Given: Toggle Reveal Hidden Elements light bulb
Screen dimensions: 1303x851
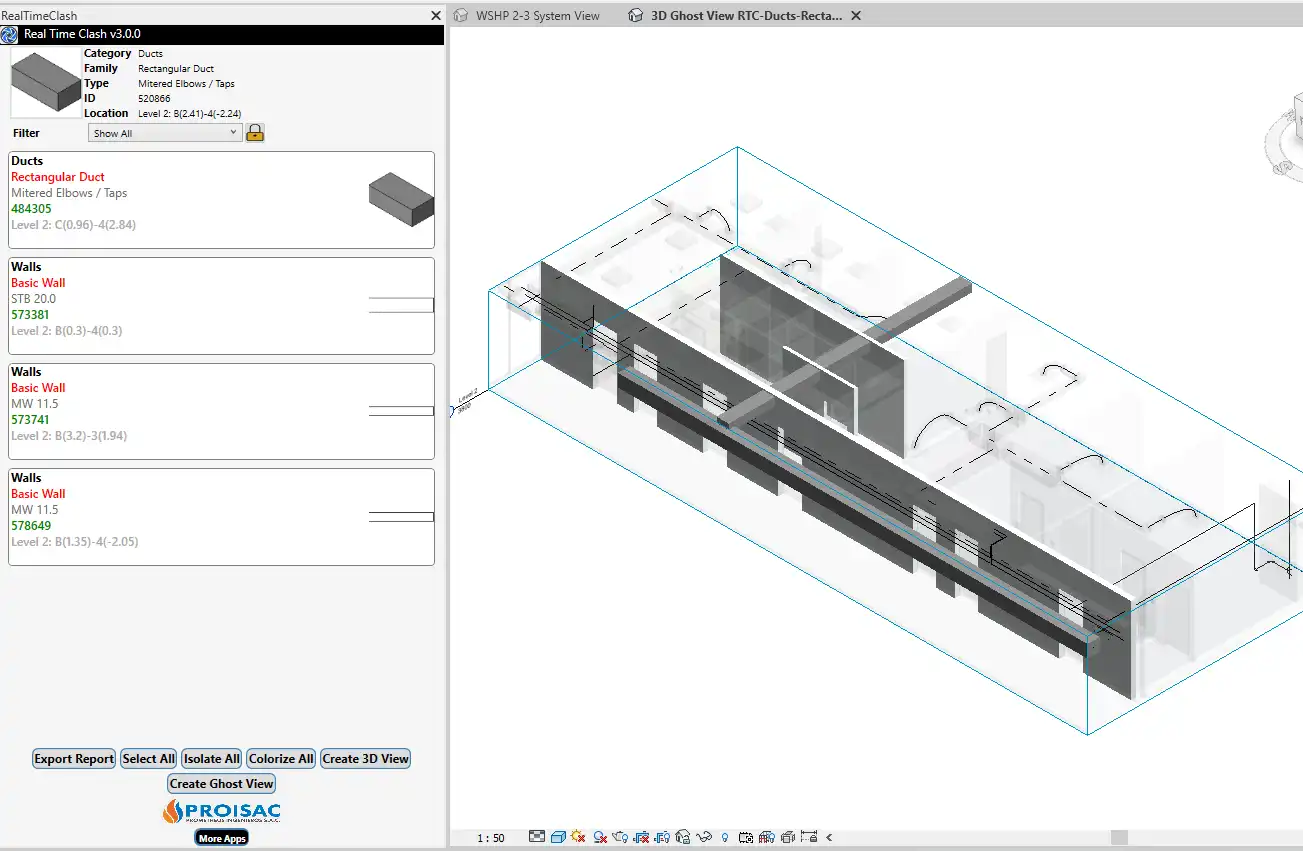Looking at the screenshot, I should click(725, 837).
